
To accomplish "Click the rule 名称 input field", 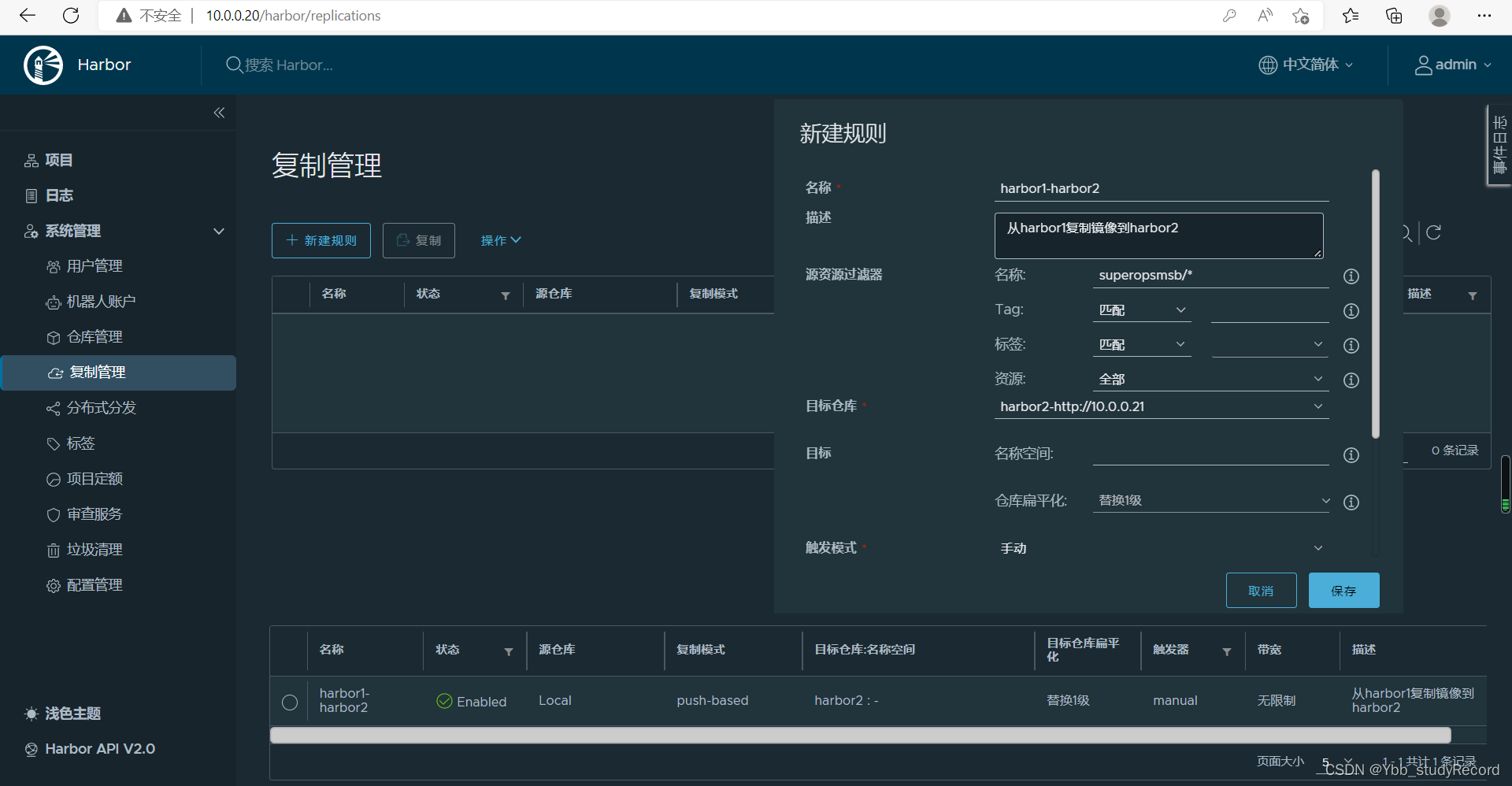I will (x=1162, y=188).
